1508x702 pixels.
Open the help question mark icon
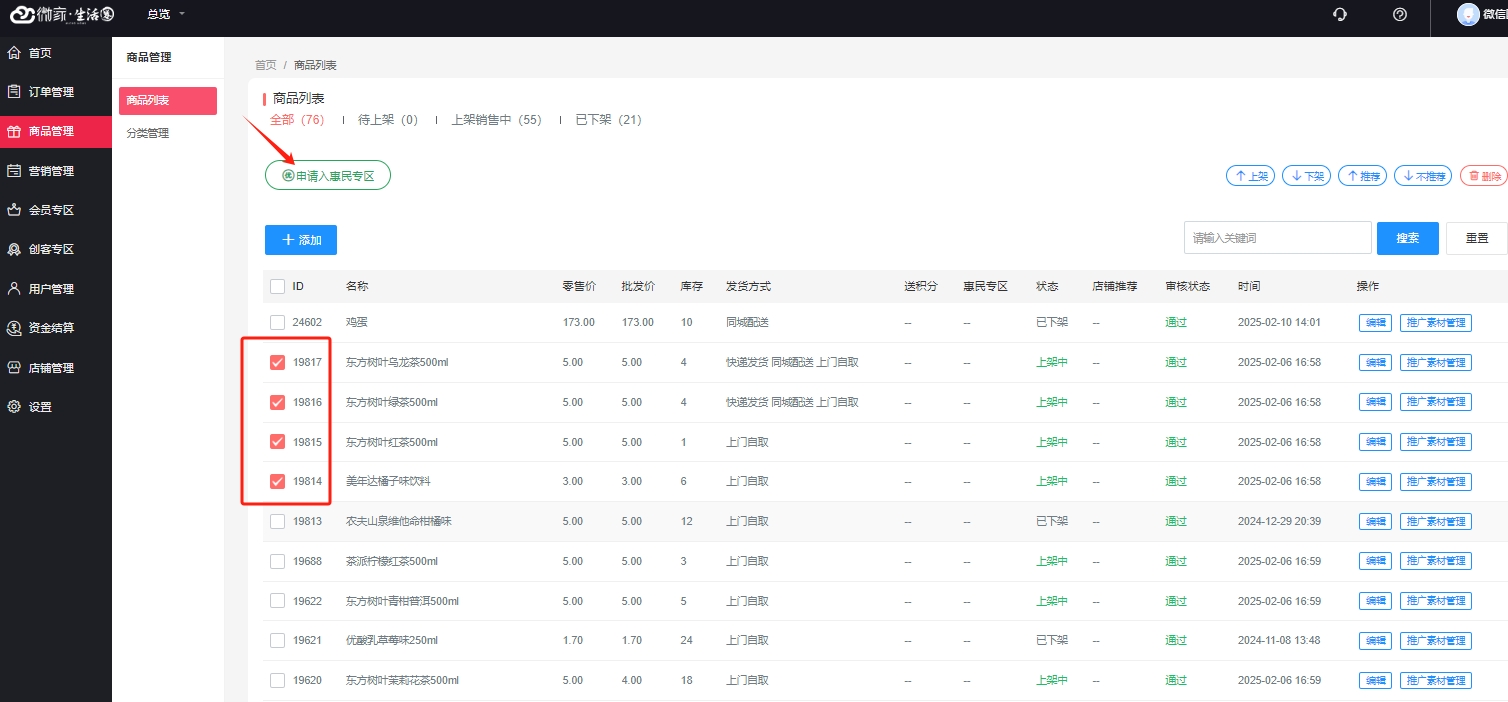tap(1400, 14)
